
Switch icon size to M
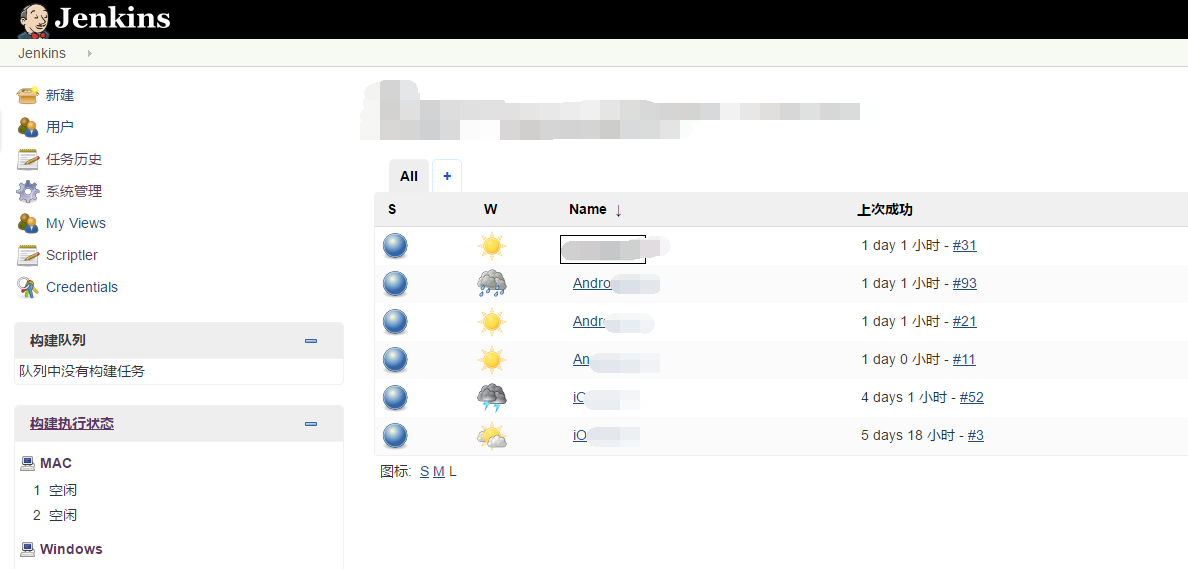click(439, 471)
